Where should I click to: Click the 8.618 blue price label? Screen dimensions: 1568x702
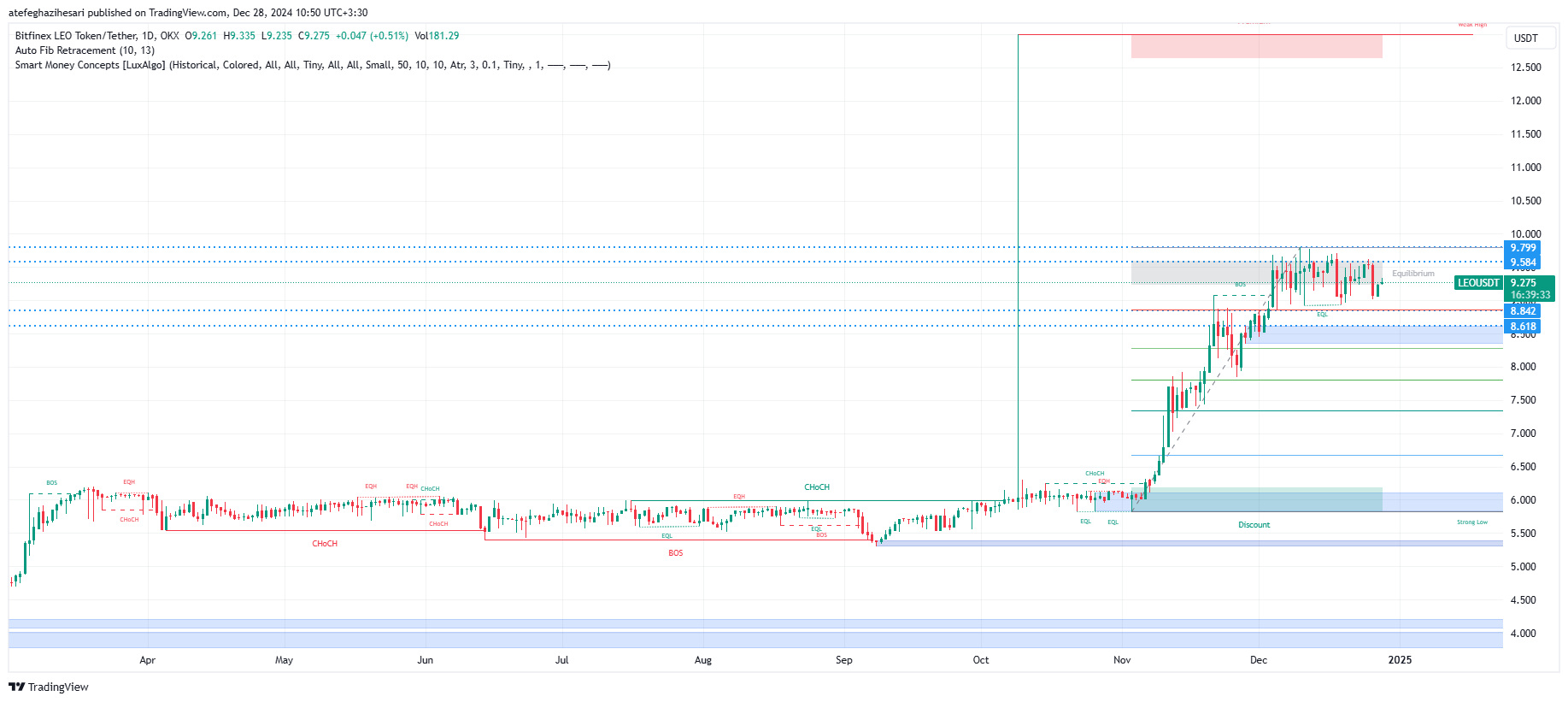pos(1523,327)
